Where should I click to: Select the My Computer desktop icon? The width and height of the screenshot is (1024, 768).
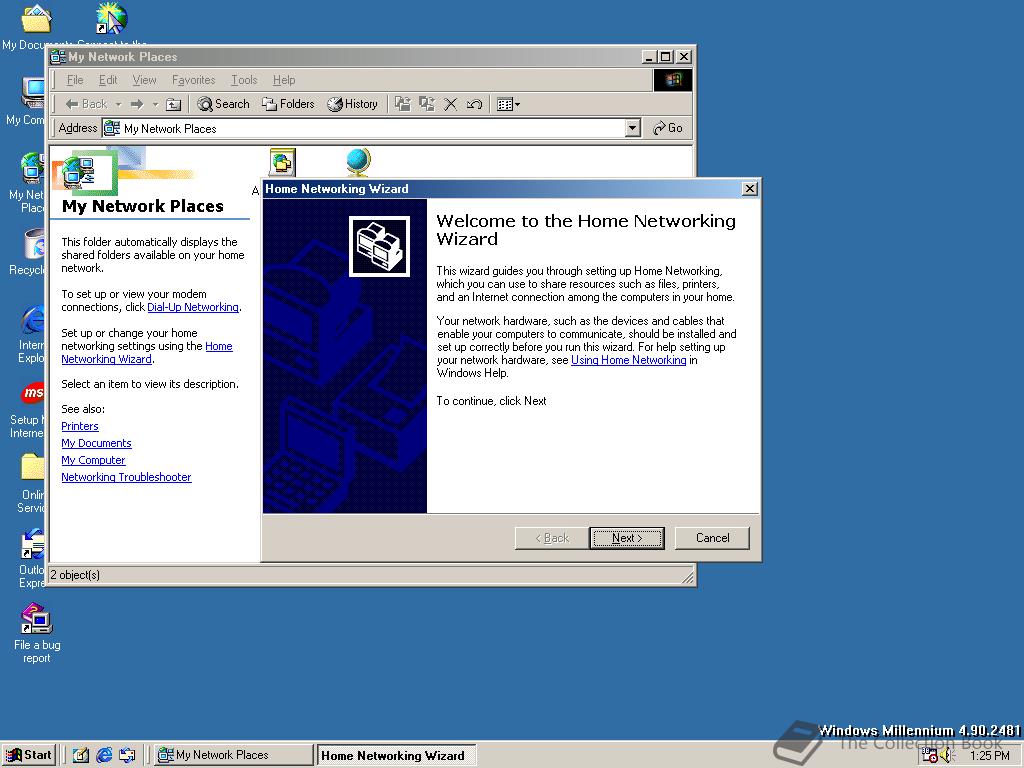click(x=26, y=101)
